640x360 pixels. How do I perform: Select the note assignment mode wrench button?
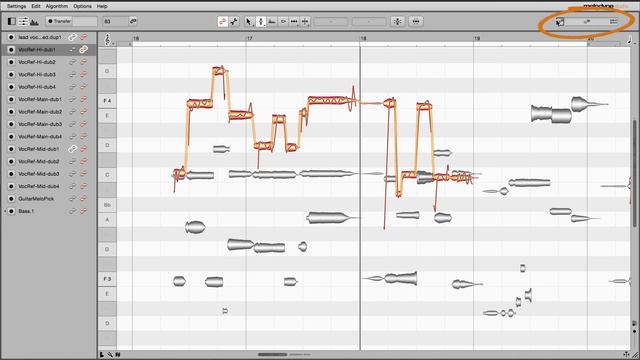tap(234, 21)
